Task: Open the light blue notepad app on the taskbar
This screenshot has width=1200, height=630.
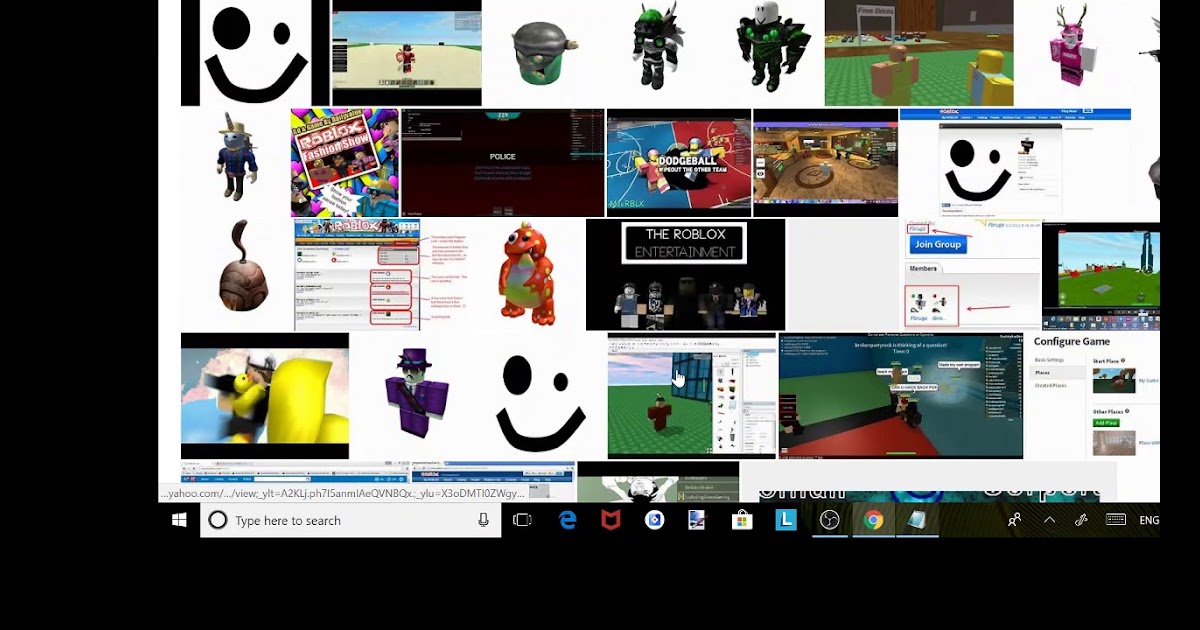Action: 917,520
